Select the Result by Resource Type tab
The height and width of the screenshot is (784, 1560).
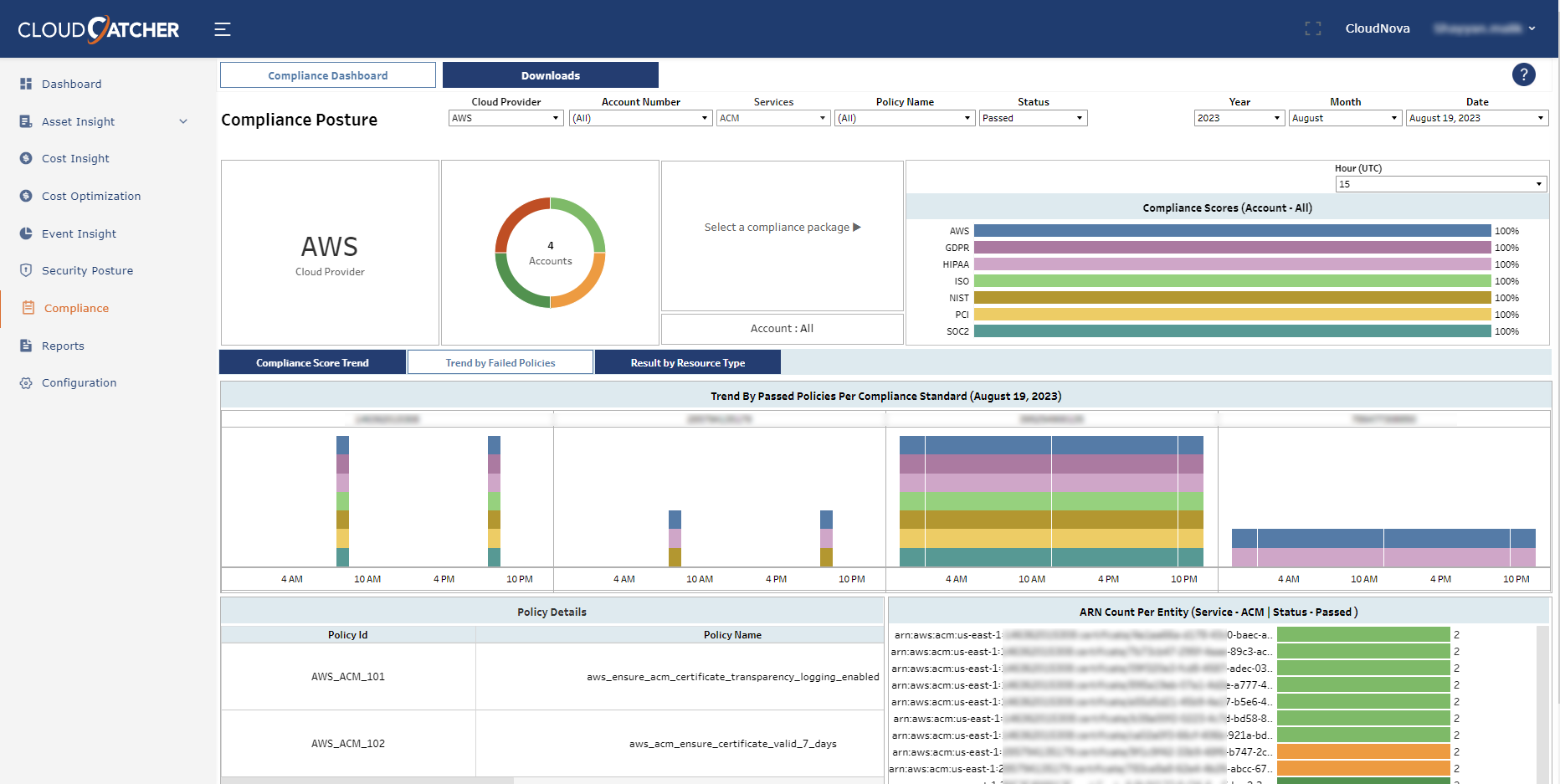(x=687, y=362)
